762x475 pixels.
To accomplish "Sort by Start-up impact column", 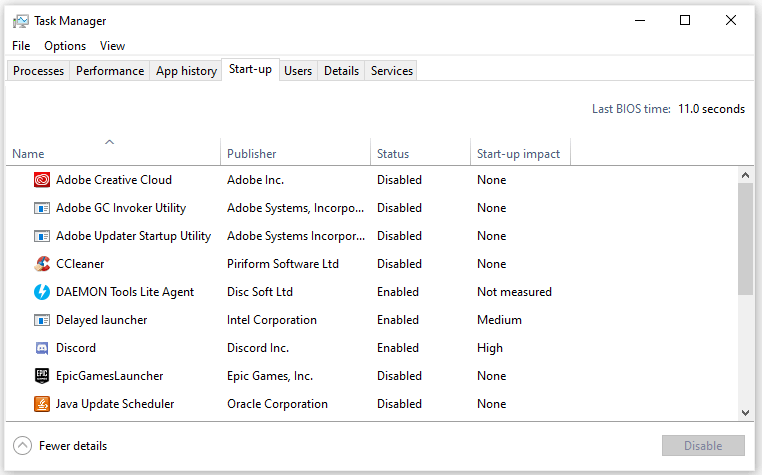I will (x=518, y=154).
